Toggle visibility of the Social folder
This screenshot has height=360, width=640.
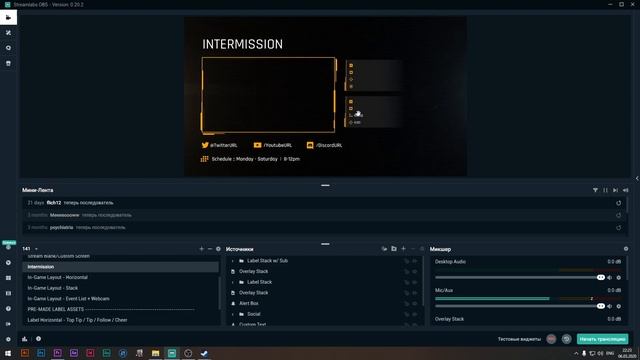pos(415,314)
